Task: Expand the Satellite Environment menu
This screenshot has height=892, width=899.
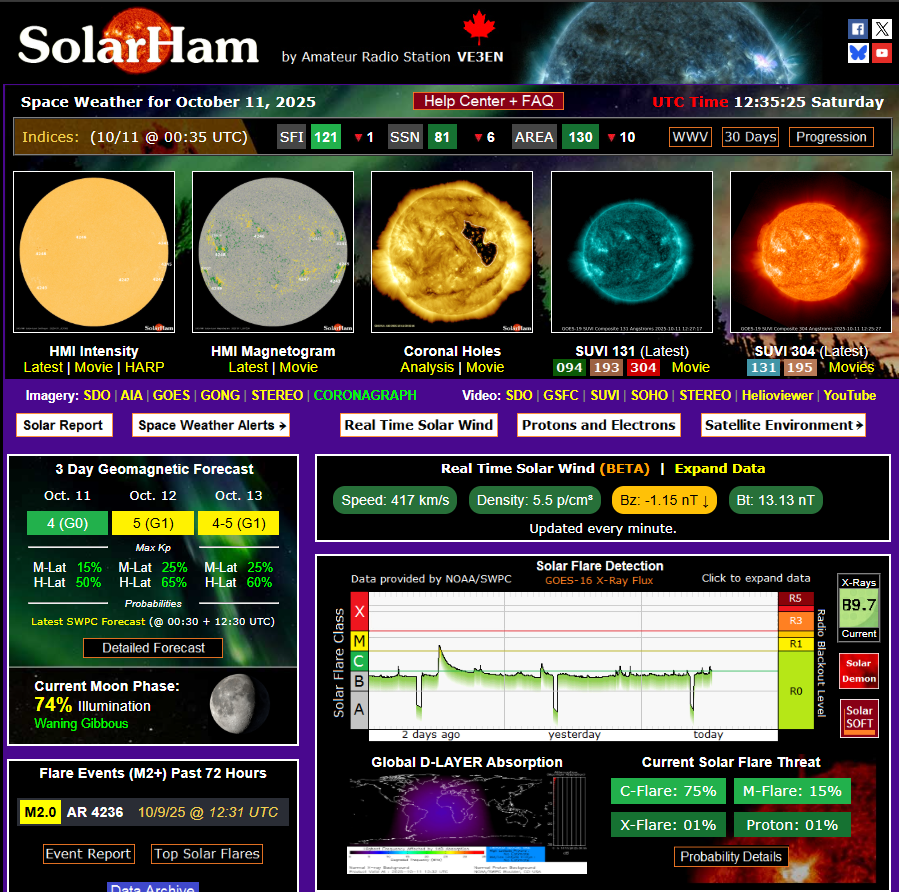Action: pos(783,425)
